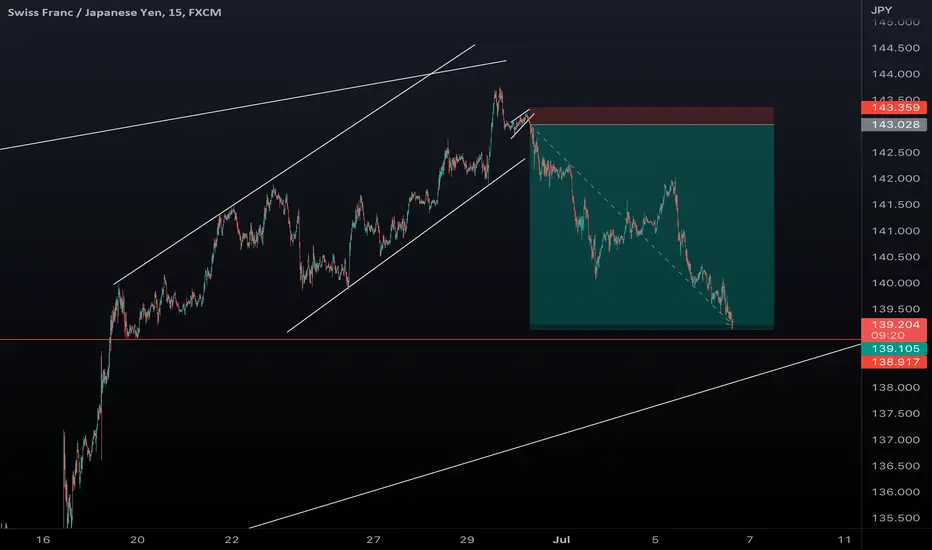Click the 144.000 price axis value
The height and width of the screenshot is (550, 932).
tap(895, 74)
